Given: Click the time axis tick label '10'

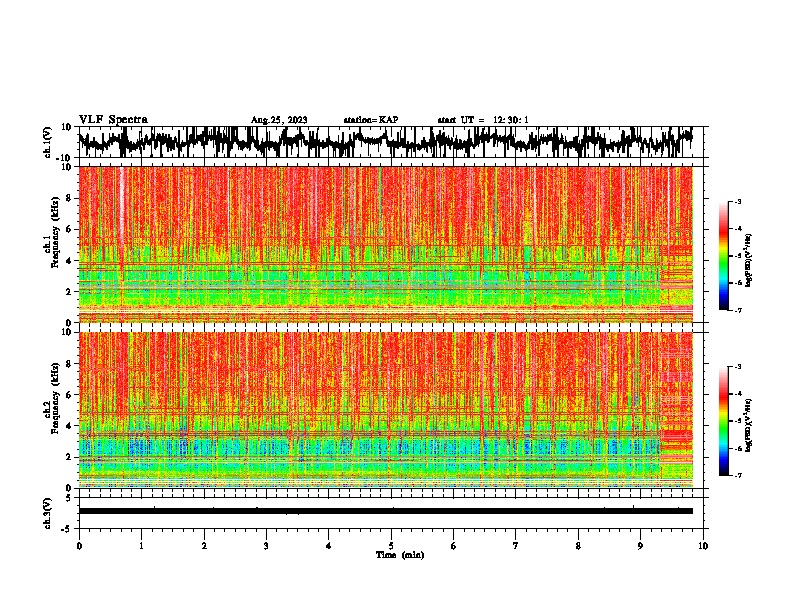Looking at the screenshot, I should tap(703, 546).
